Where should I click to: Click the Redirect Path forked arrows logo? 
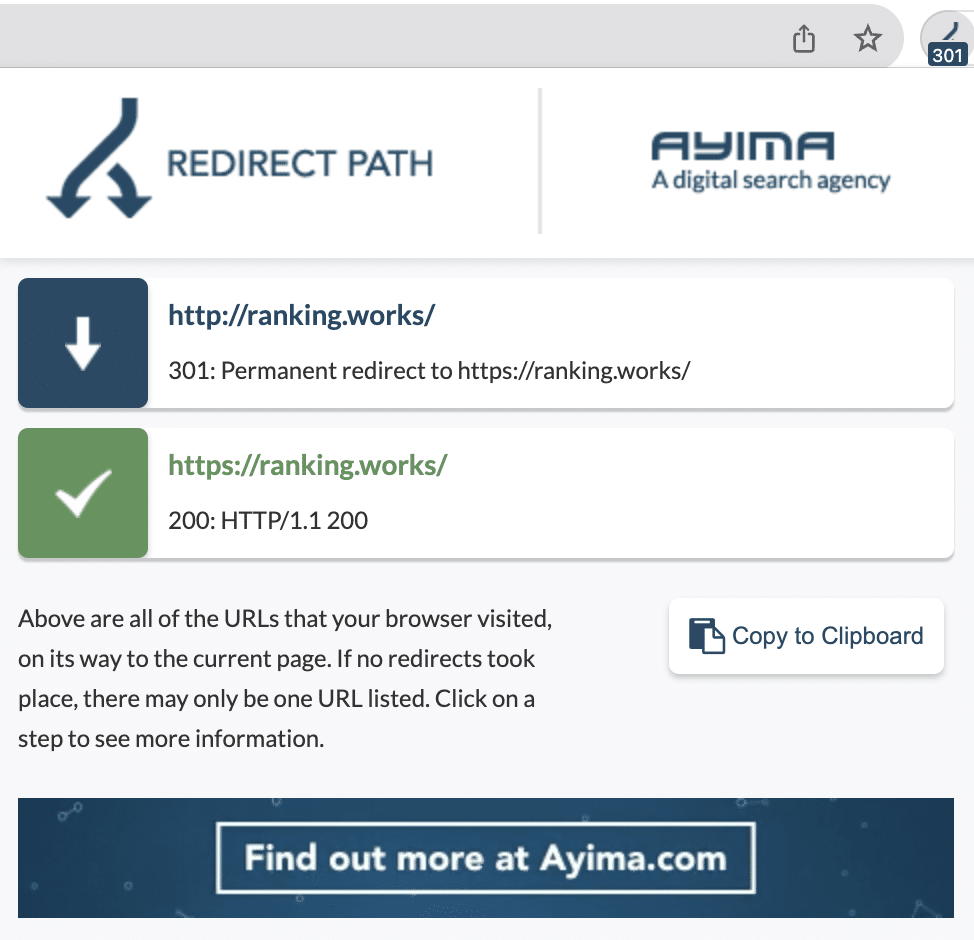pyautogui.click(x=99, y=158)
